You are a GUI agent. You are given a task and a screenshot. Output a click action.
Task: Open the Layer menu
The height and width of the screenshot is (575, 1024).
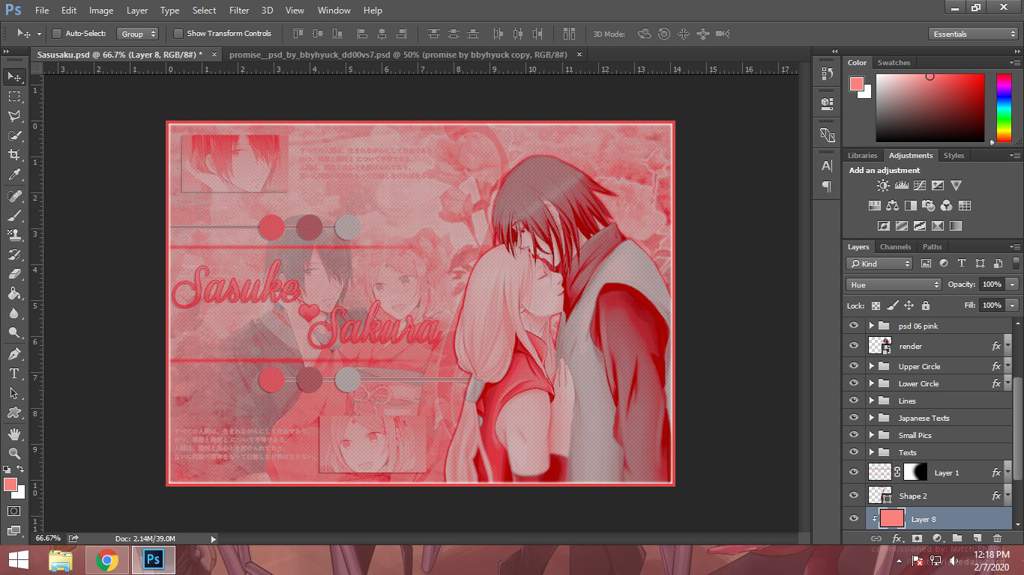point(136,10)
